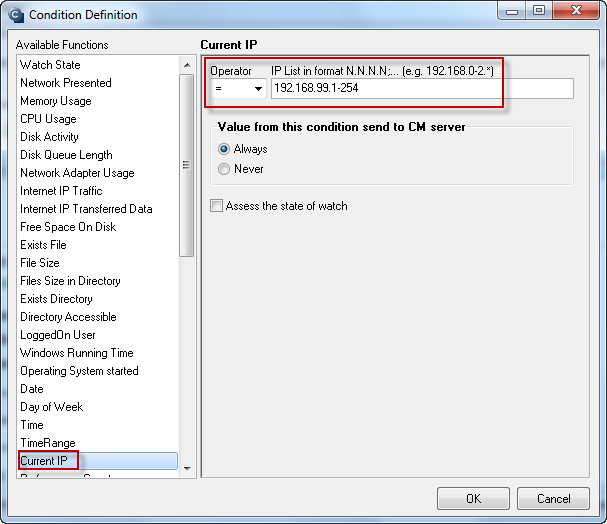Image resolution: width=607 pixels, height=524 pixels.
Task: Select Internet IP Transferred Data function
Action: [98, 209]
